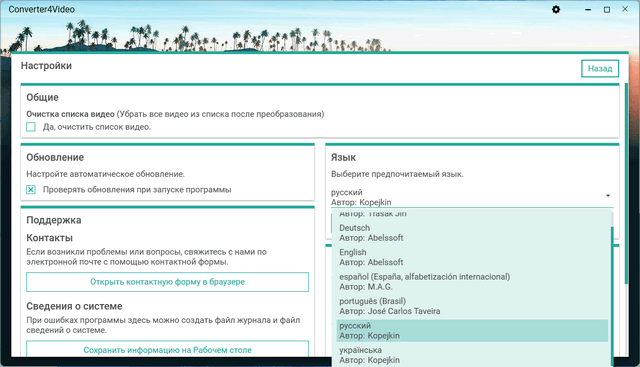Click the 'Сведения о системе' heading
Viewport: 640px width, 367px height.
tap(74, 306)
